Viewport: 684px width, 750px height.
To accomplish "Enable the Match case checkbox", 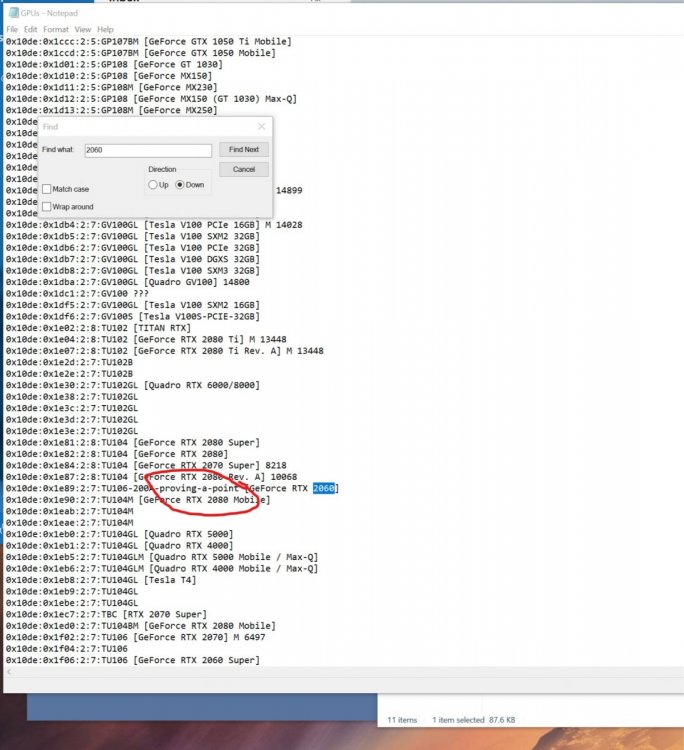I will point(48,189).
